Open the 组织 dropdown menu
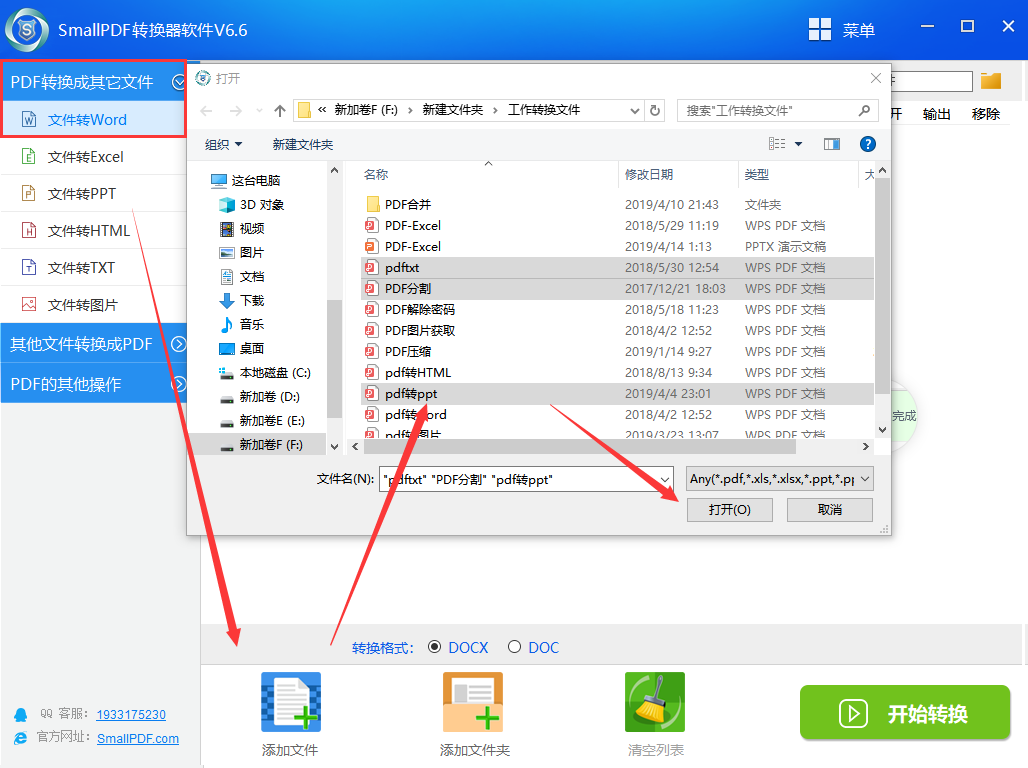1028x768 pixels. (223, 144)
